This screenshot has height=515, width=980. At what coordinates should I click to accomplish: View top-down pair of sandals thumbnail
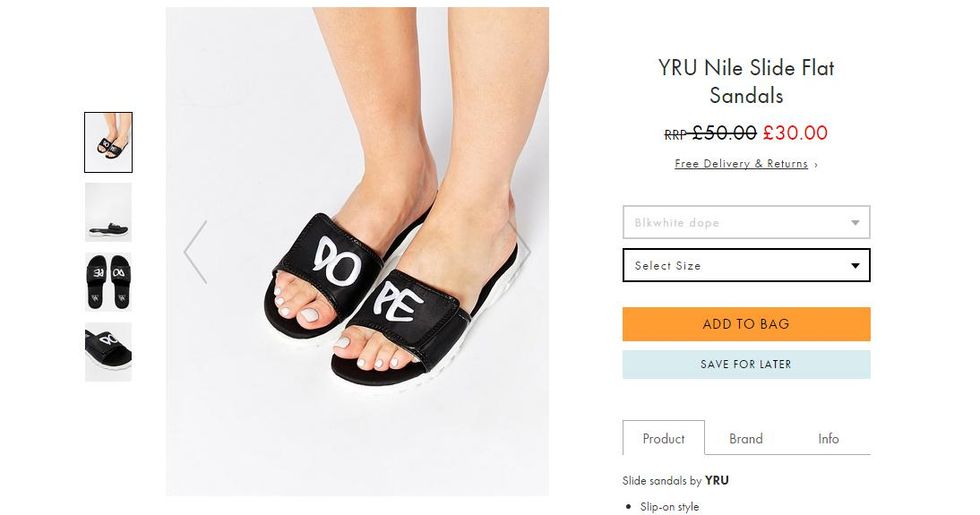coord(108,282)
